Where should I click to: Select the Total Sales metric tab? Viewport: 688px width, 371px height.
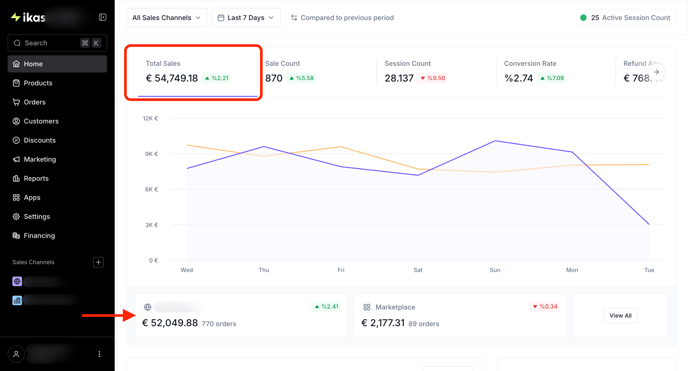197,72
